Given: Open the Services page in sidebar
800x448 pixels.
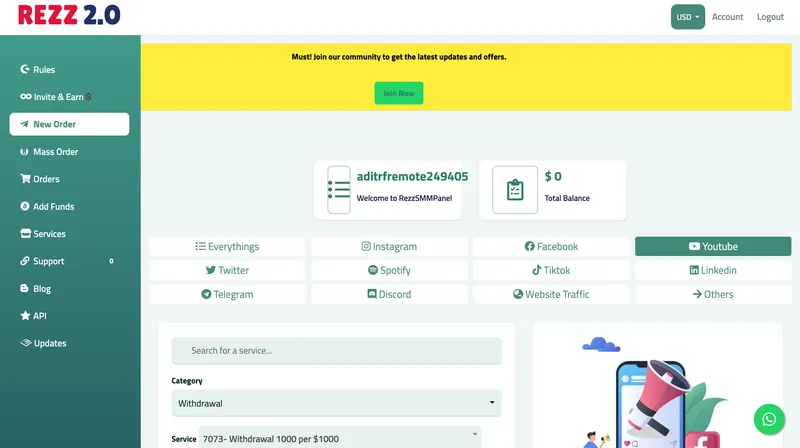Looking at the screenshot, I should click(49, 234).
